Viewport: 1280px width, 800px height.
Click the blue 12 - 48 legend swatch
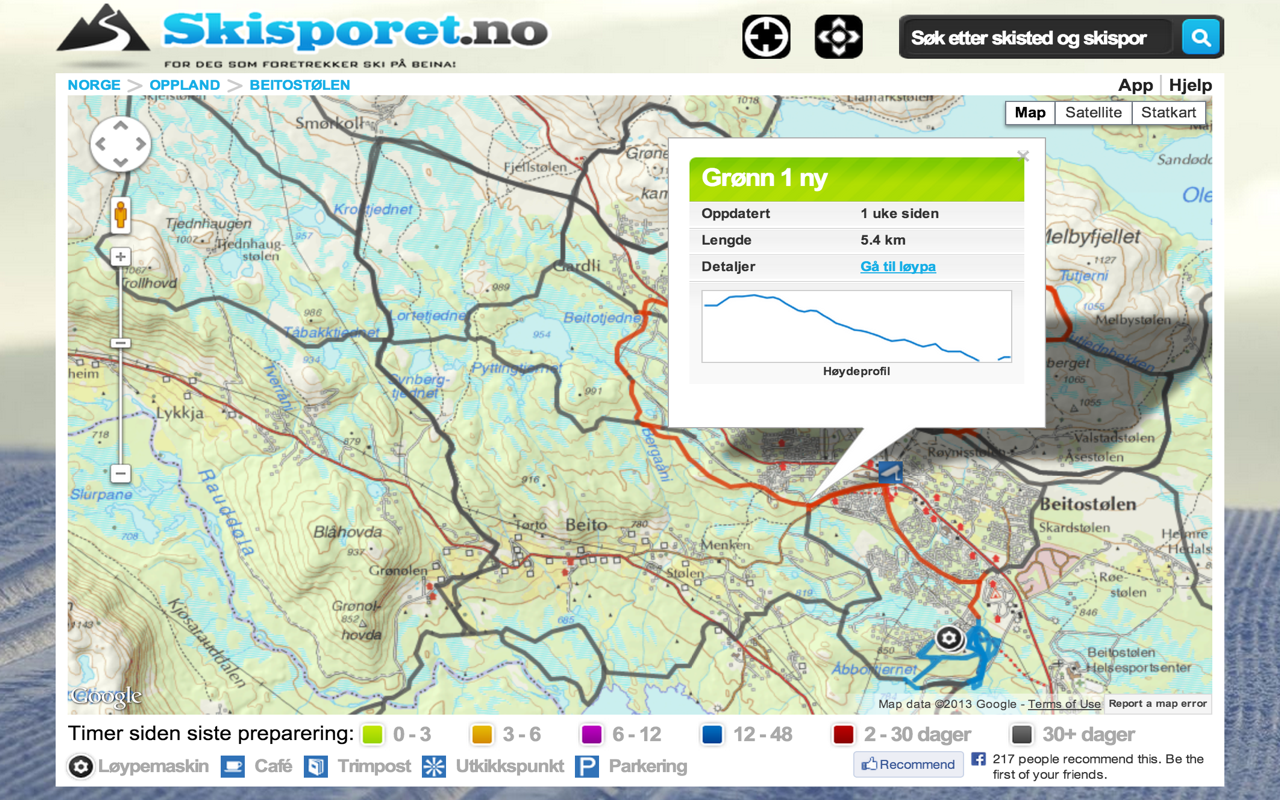(712, 735)
